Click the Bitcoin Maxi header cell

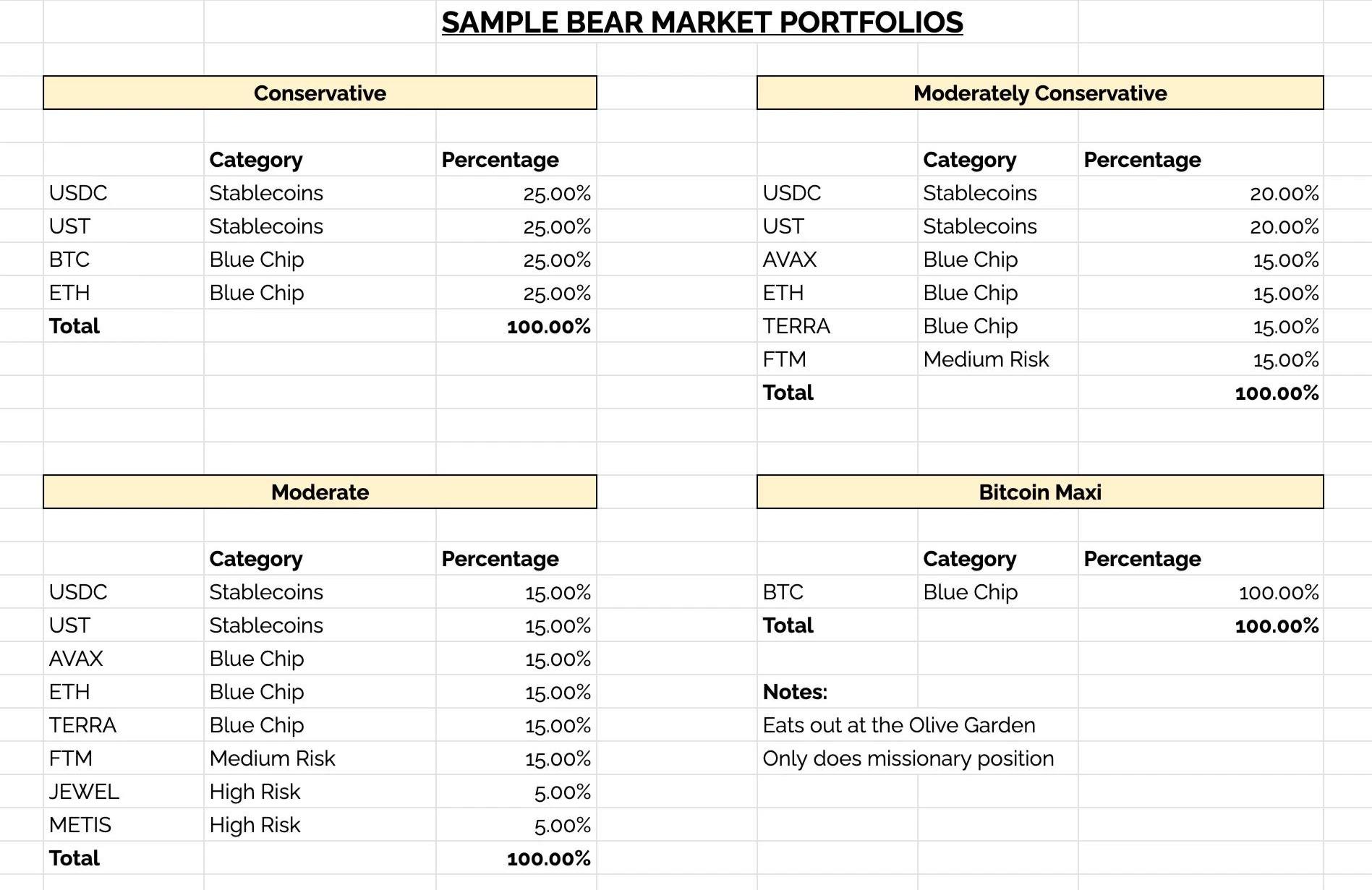click(x=1039, y=492)
